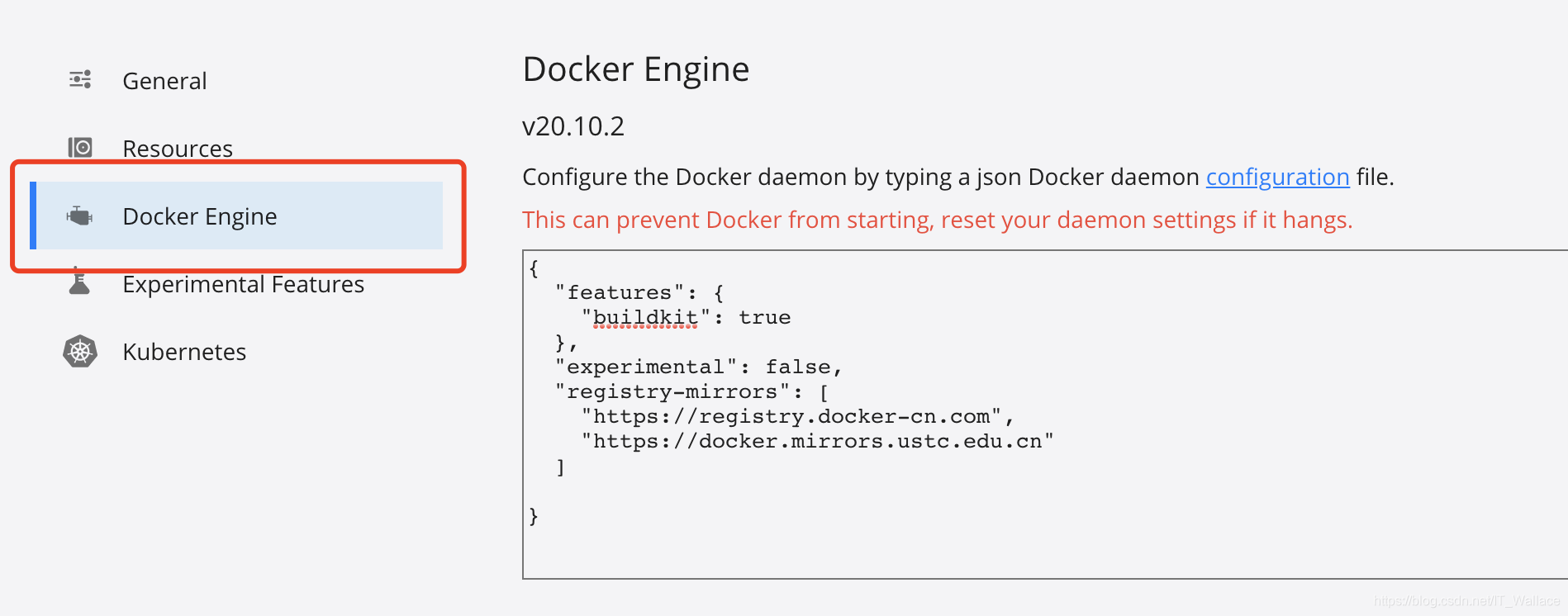Screen dimensions: 1568x616
Task: Click the docker.mirrors.ustc.edu.cn mirror URL
Action: (817, 441)
